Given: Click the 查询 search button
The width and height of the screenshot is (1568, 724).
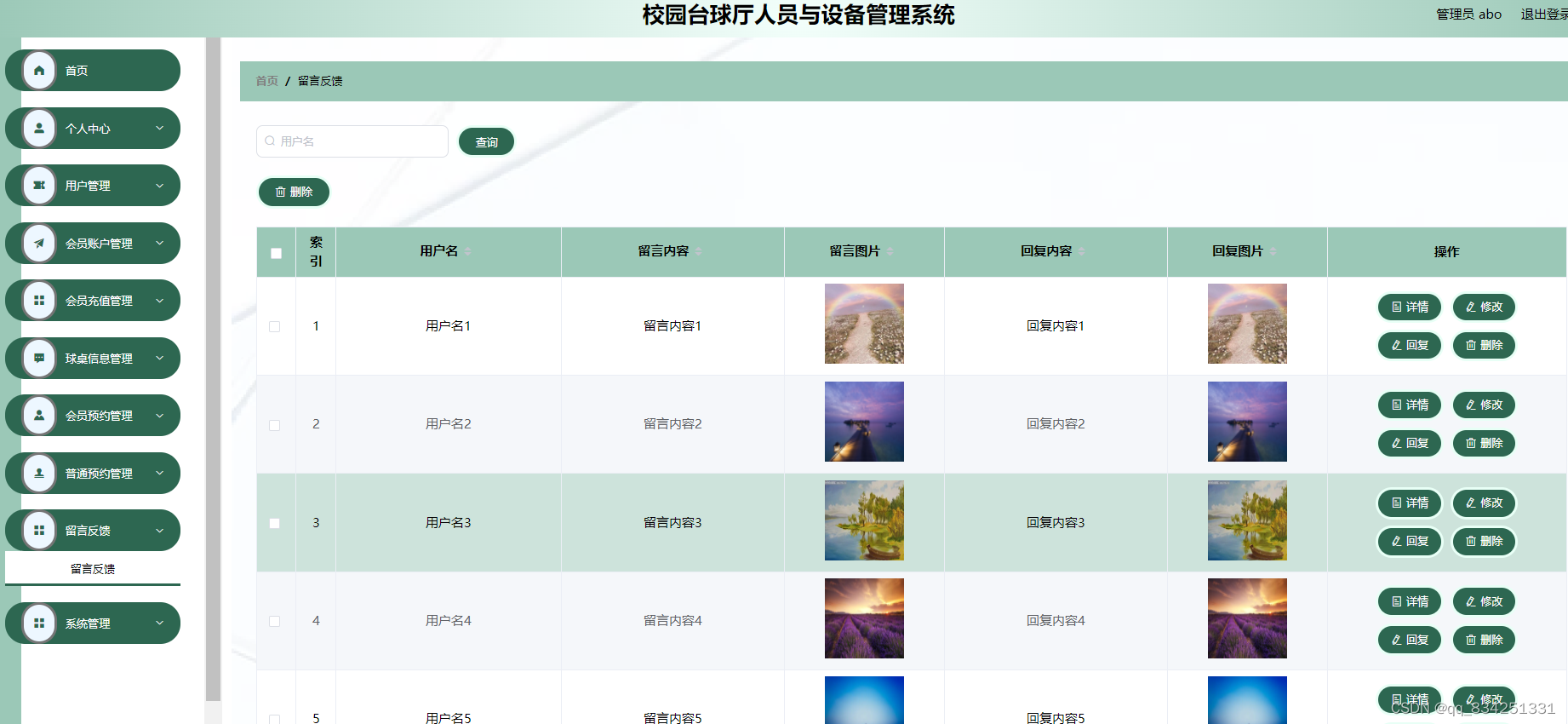Looking at the screenshot, I should click(486, 142).
